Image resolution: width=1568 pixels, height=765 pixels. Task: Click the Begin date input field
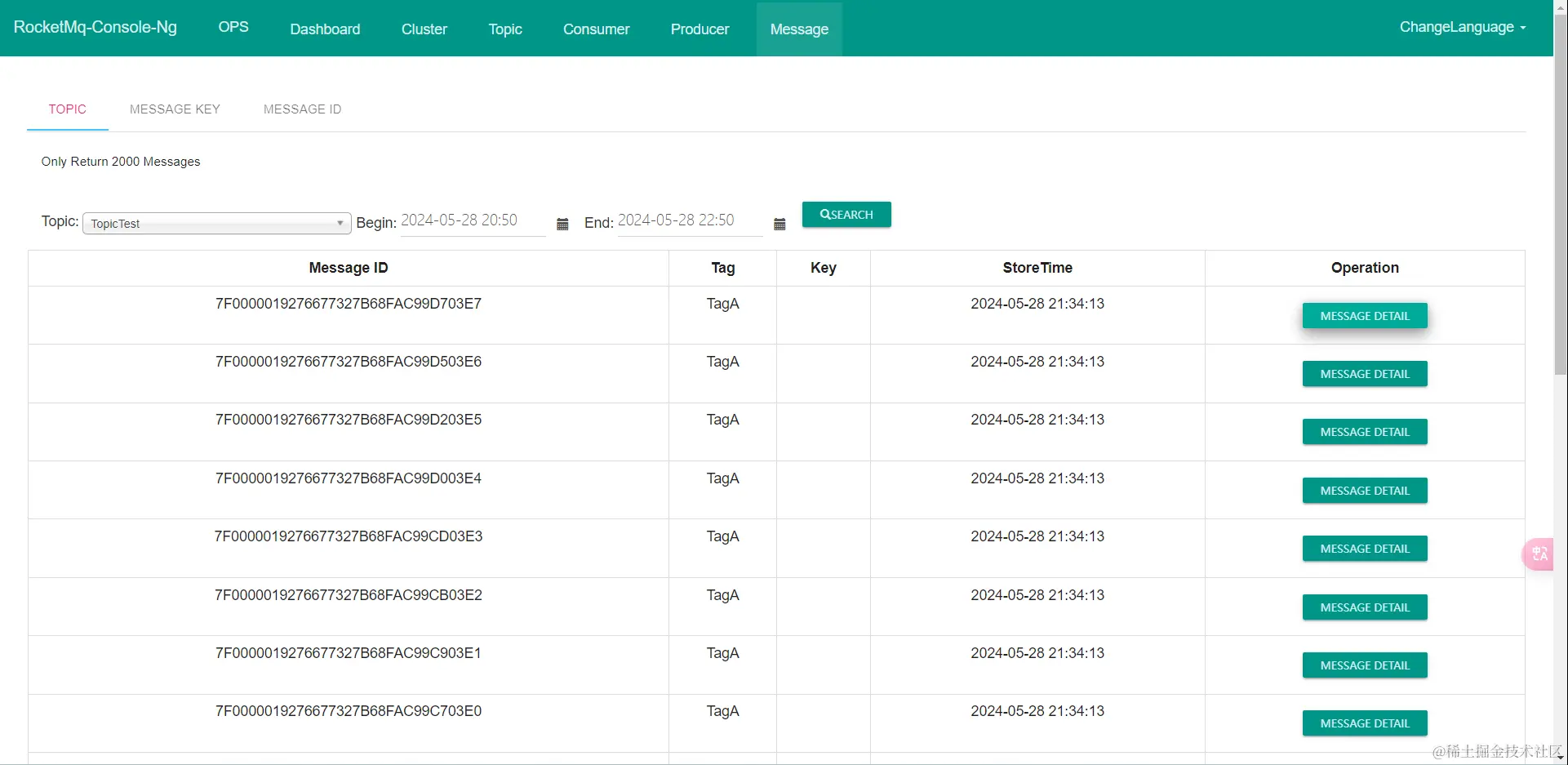[473, 221]
